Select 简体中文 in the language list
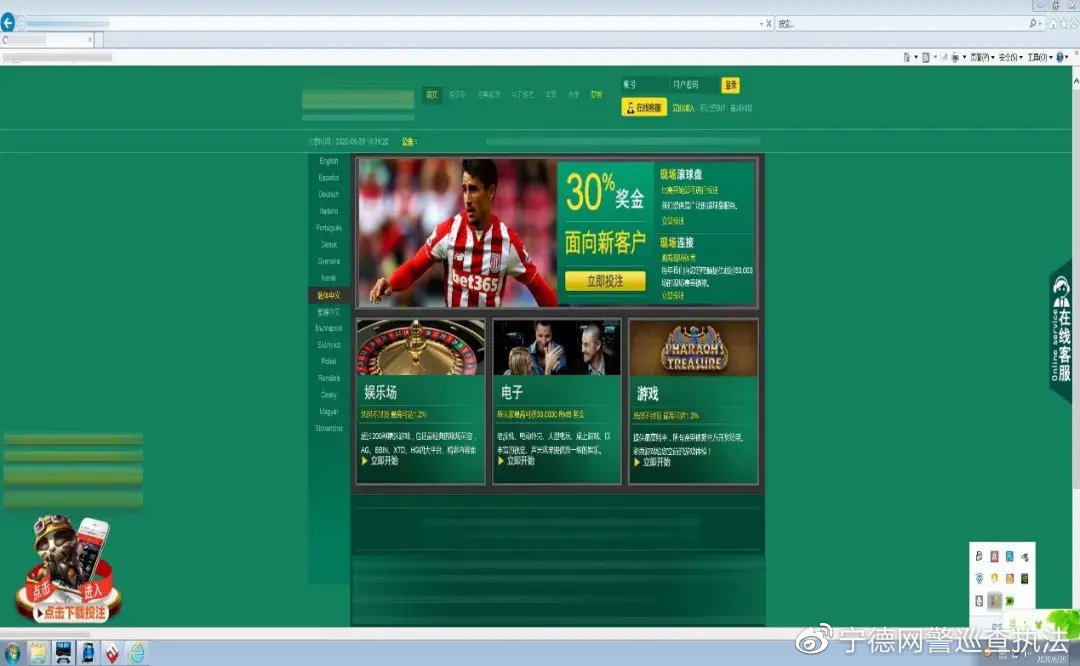The image size is (1080, 666). tap(329, 295)
